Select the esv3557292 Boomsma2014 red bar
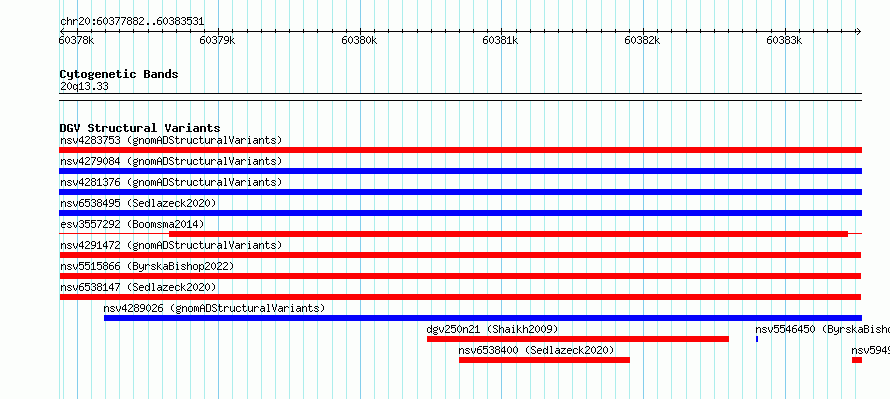Screen dimensions: 890x399 509,234
